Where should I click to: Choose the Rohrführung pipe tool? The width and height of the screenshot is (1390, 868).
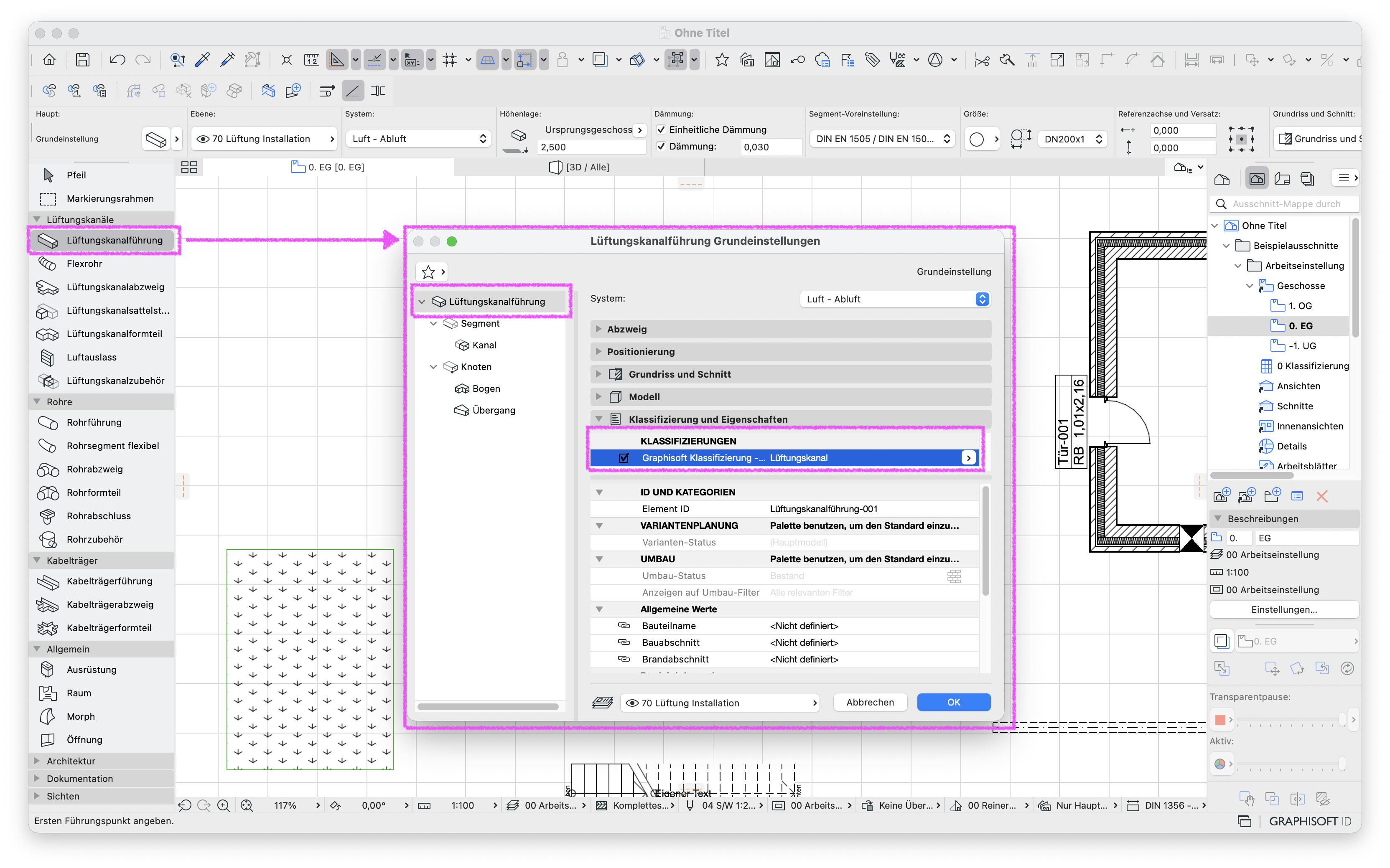(94, 422)
